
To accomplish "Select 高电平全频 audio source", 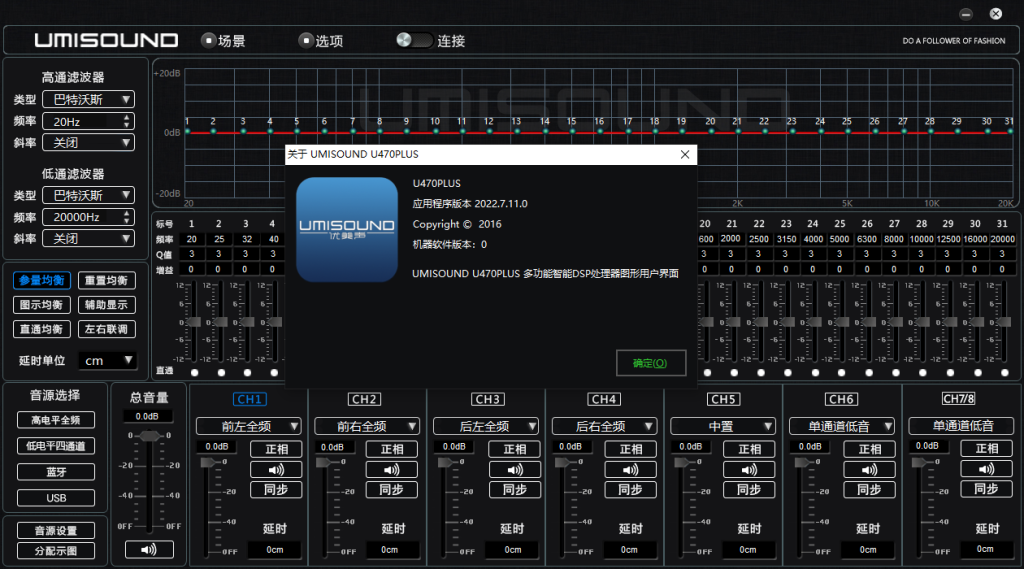I will 56,420.
